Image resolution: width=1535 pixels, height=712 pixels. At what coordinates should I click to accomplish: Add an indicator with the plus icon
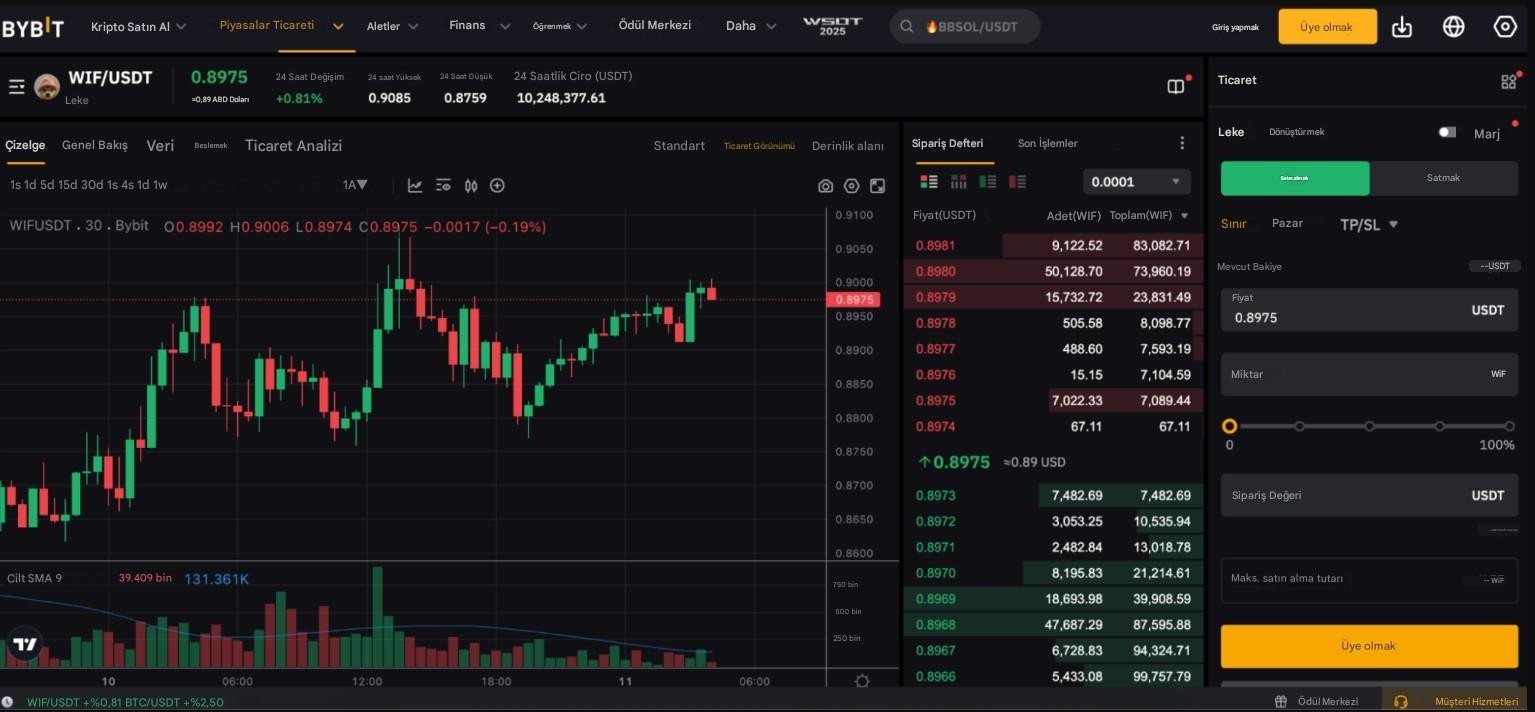click(498, 185)
